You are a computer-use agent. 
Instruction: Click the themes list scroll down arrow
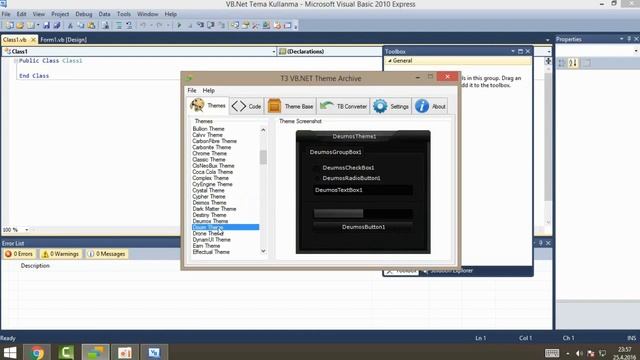263,251
